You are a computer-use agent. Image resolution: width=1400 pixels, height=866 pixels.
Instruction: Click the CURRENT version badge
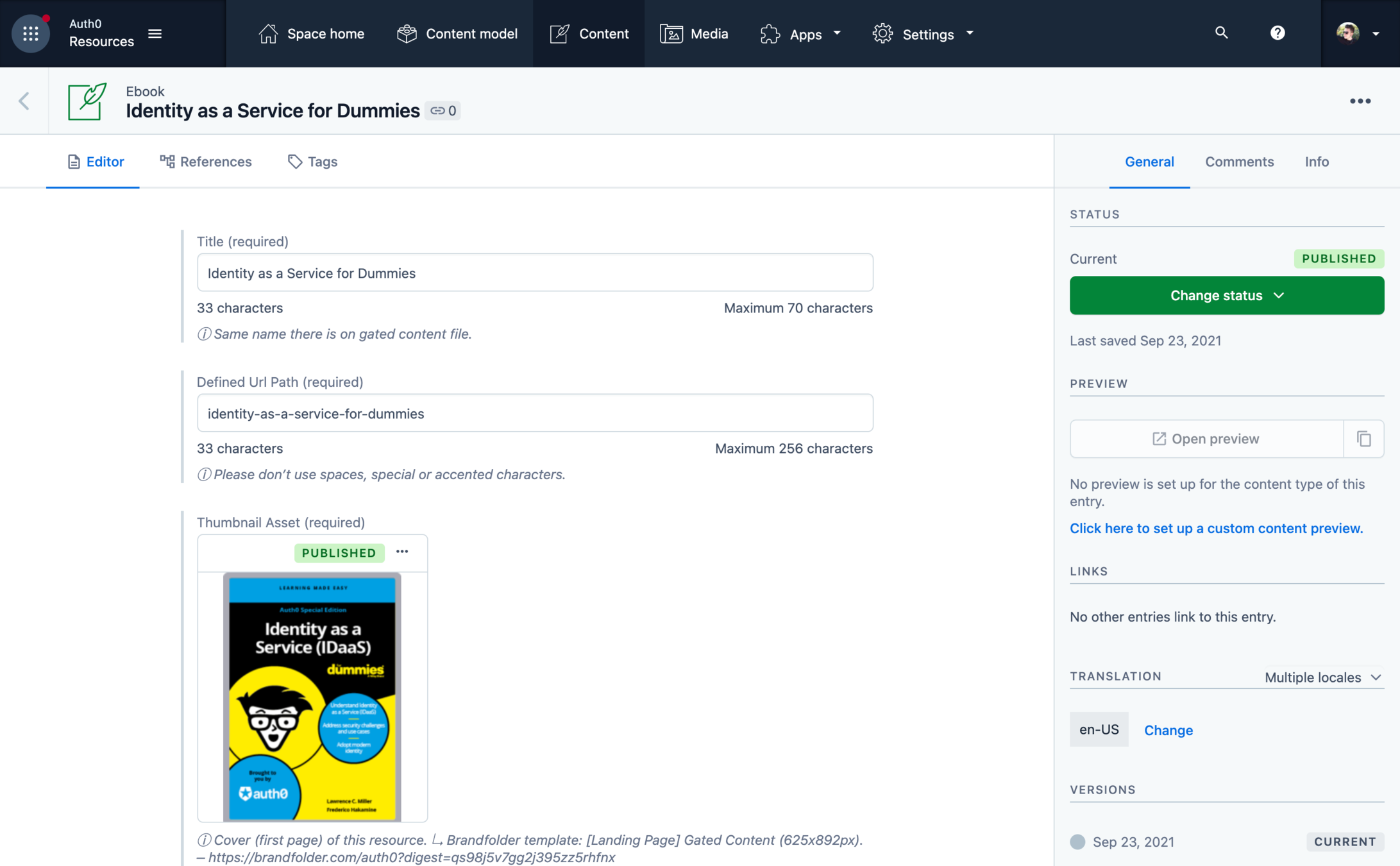[x=1345, y=842]
